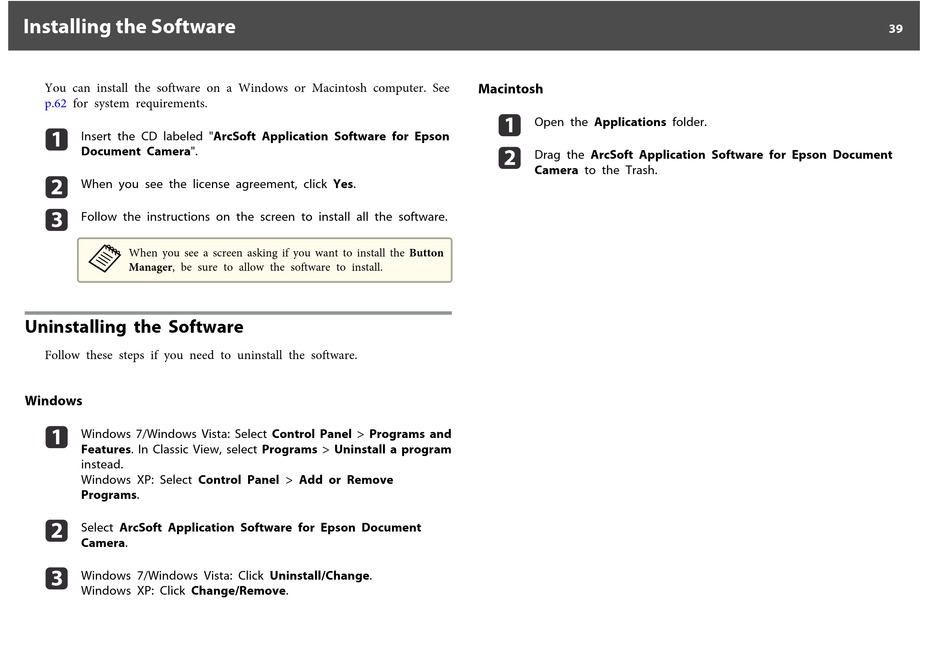Click the bold Change/Remove text
Viewport: 950px width, 660px height.
(239, 591)
